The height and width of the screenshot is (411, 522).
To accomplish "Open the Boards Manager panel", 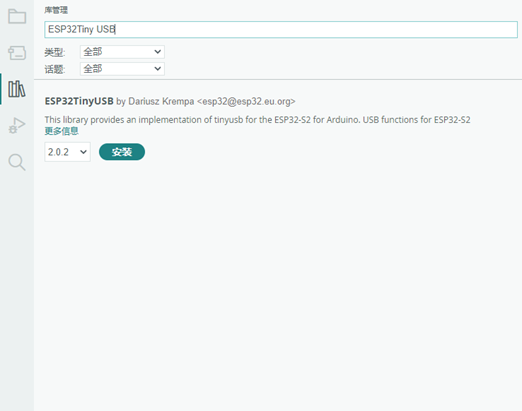I will 17,53.
